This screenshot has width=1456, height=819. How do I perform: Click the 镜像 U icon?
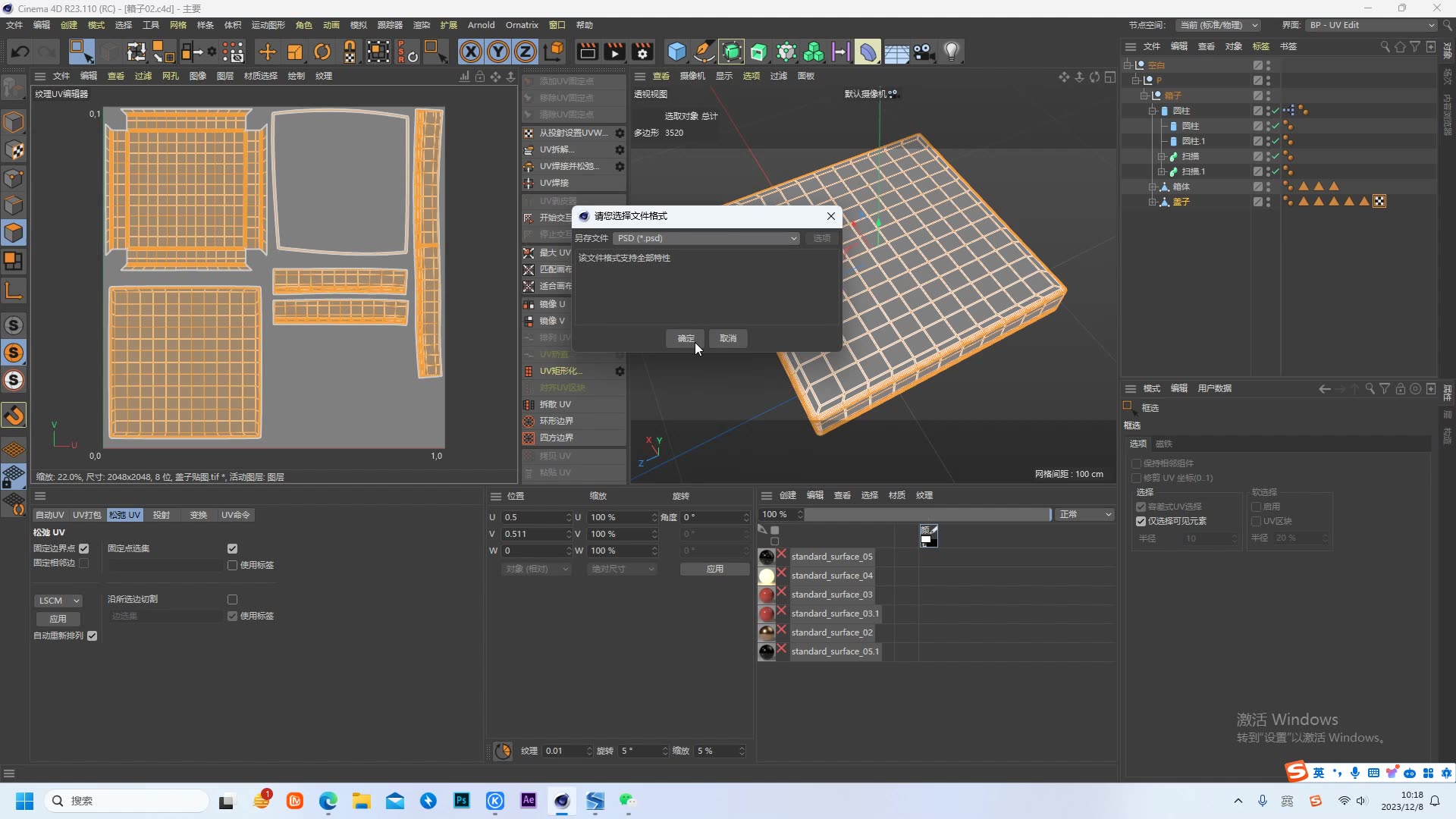click(529, 304)
